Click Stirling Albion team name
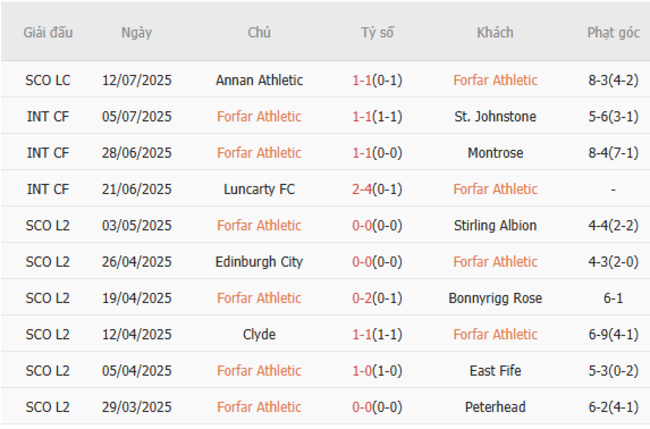Screen dimensions: 650x429 click(495, 226)
